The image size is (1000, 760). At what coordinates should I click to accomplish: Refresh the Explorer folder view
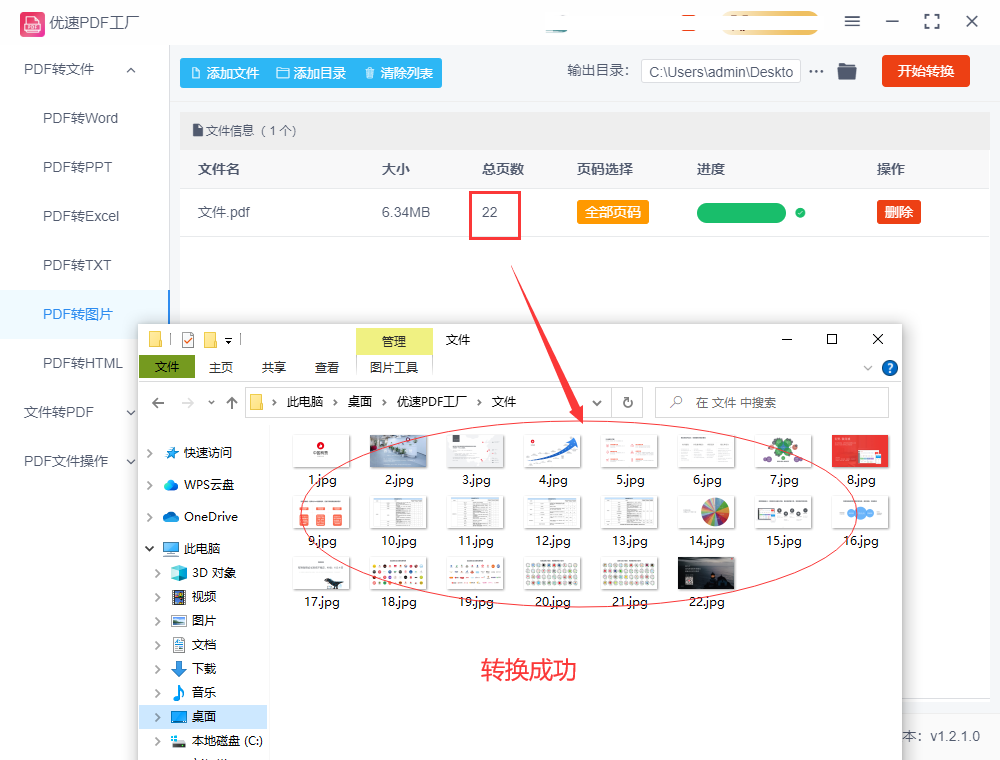point(628,402)
